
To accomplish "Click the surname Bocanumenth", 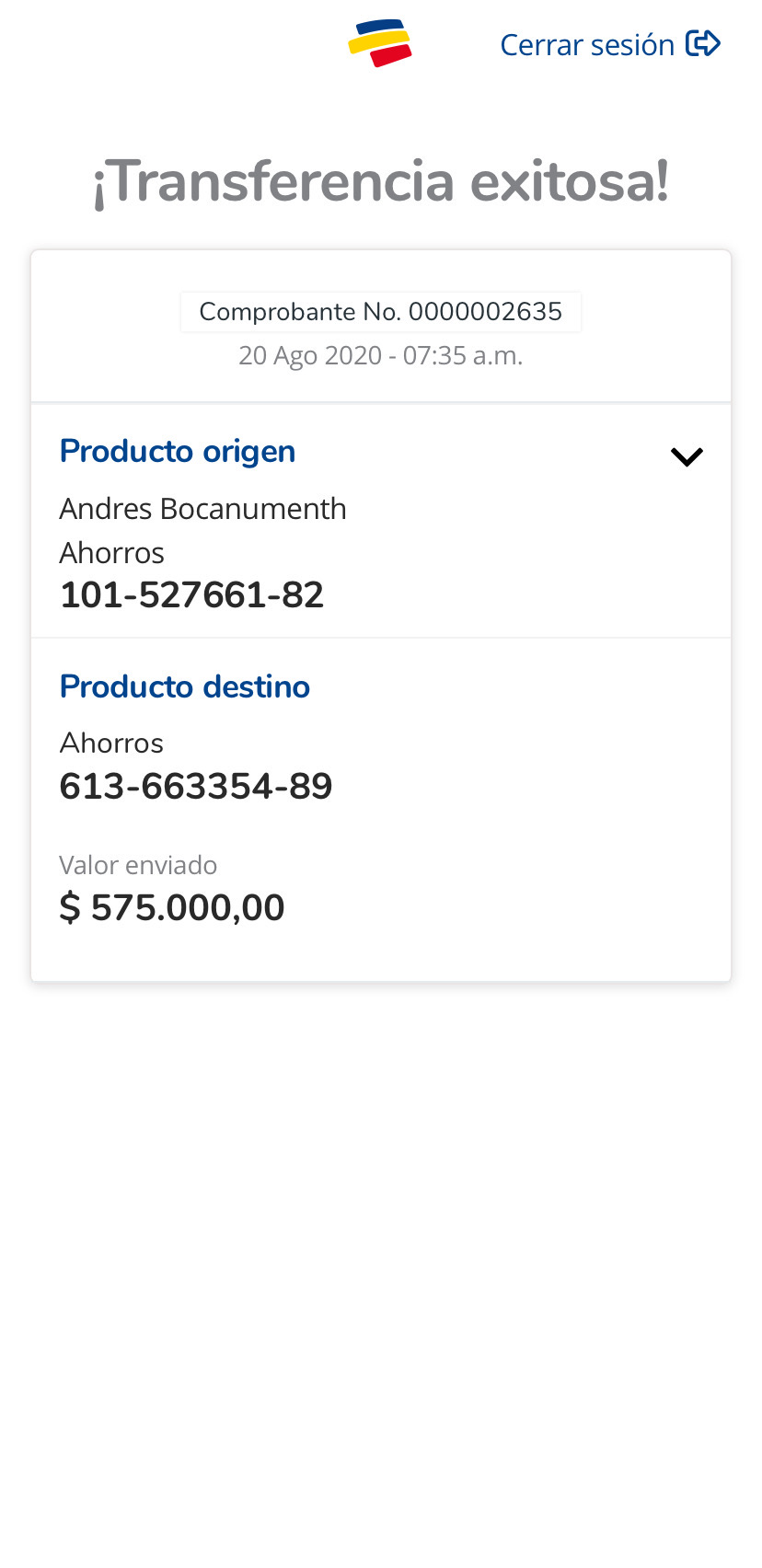I will coord(253,508).
